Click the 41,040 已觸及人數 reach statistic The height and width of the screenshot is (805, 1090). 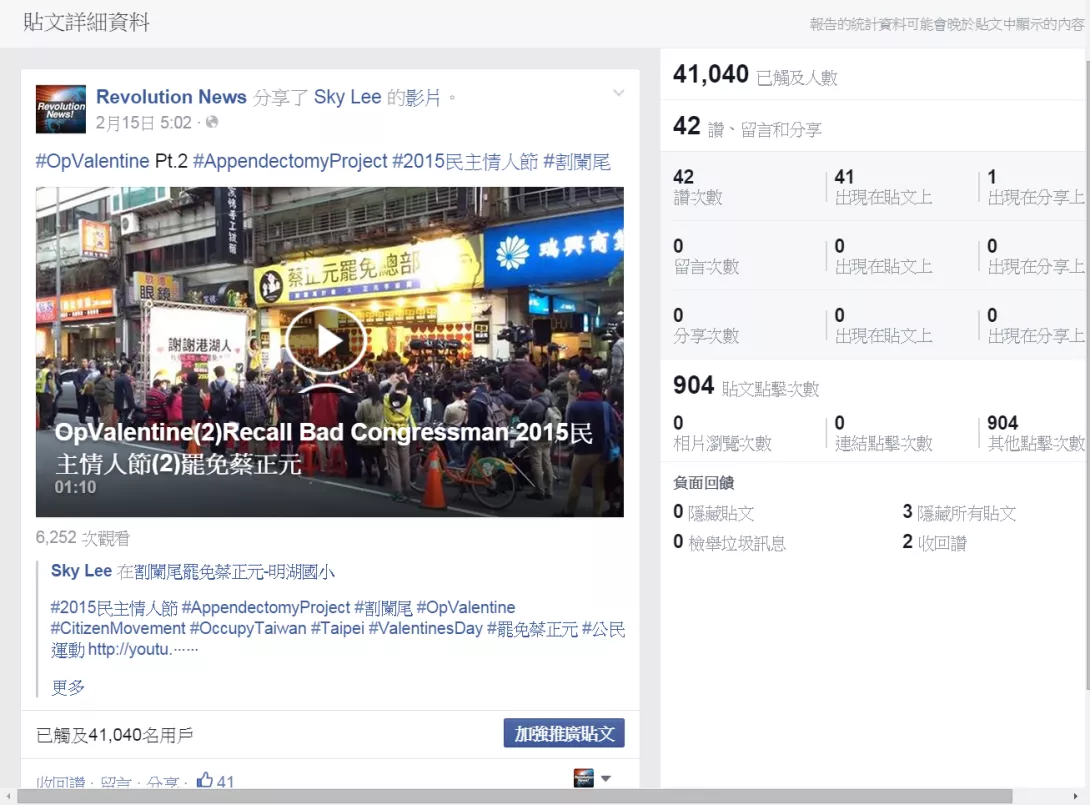[755, 74]
